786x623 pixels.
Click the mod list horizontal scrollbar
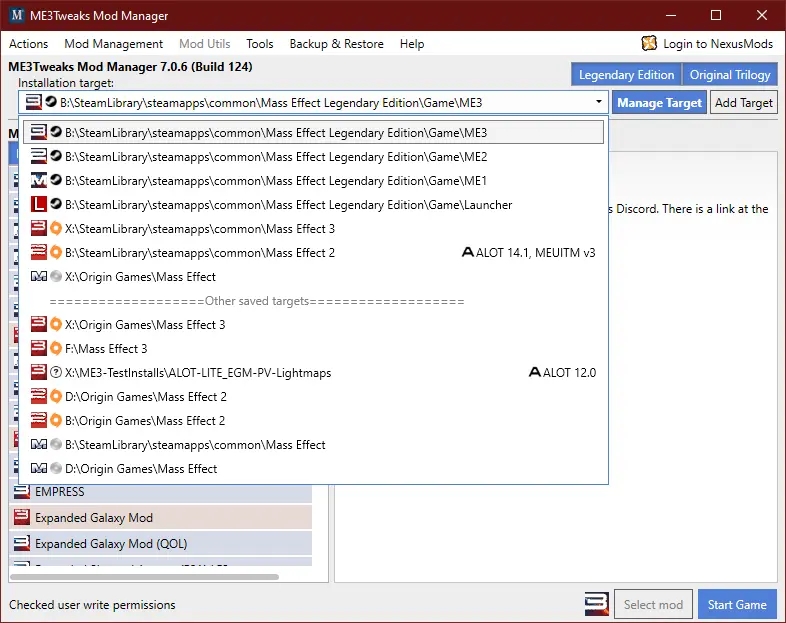[x=144, y=577]
